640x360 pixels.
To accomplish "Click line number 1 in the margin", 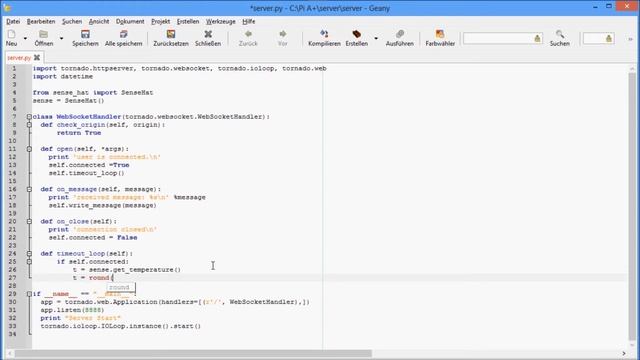I will [x=14, y=68].
